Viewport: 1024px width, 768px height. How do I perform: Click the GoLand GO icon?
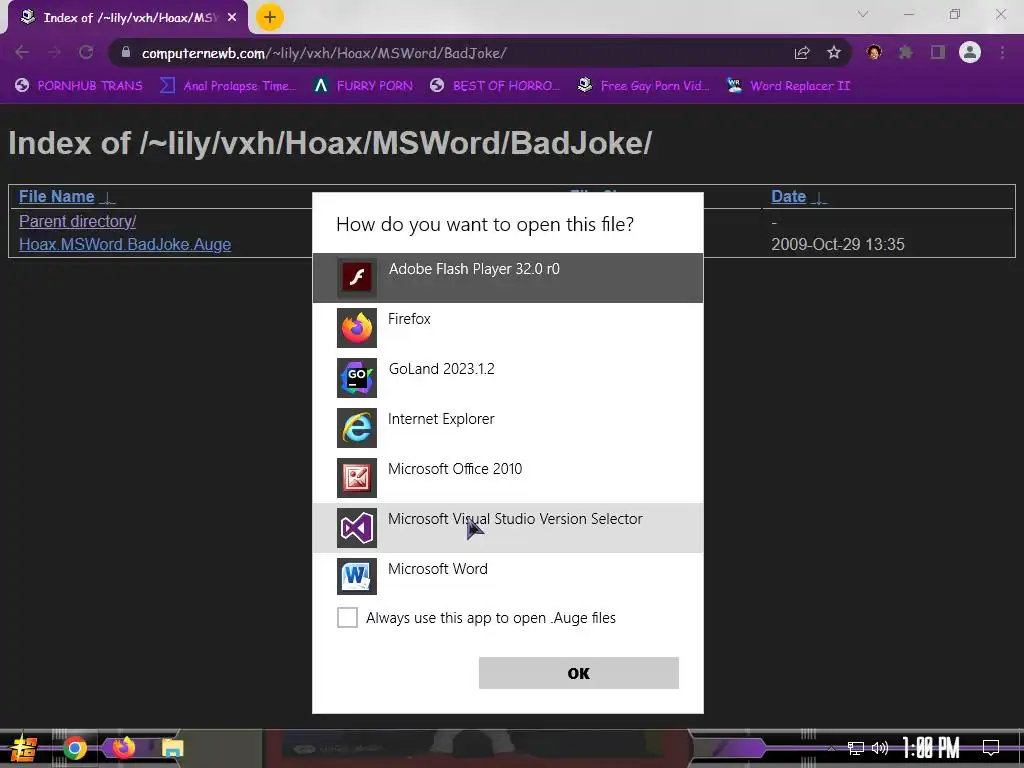click(357, 377)
